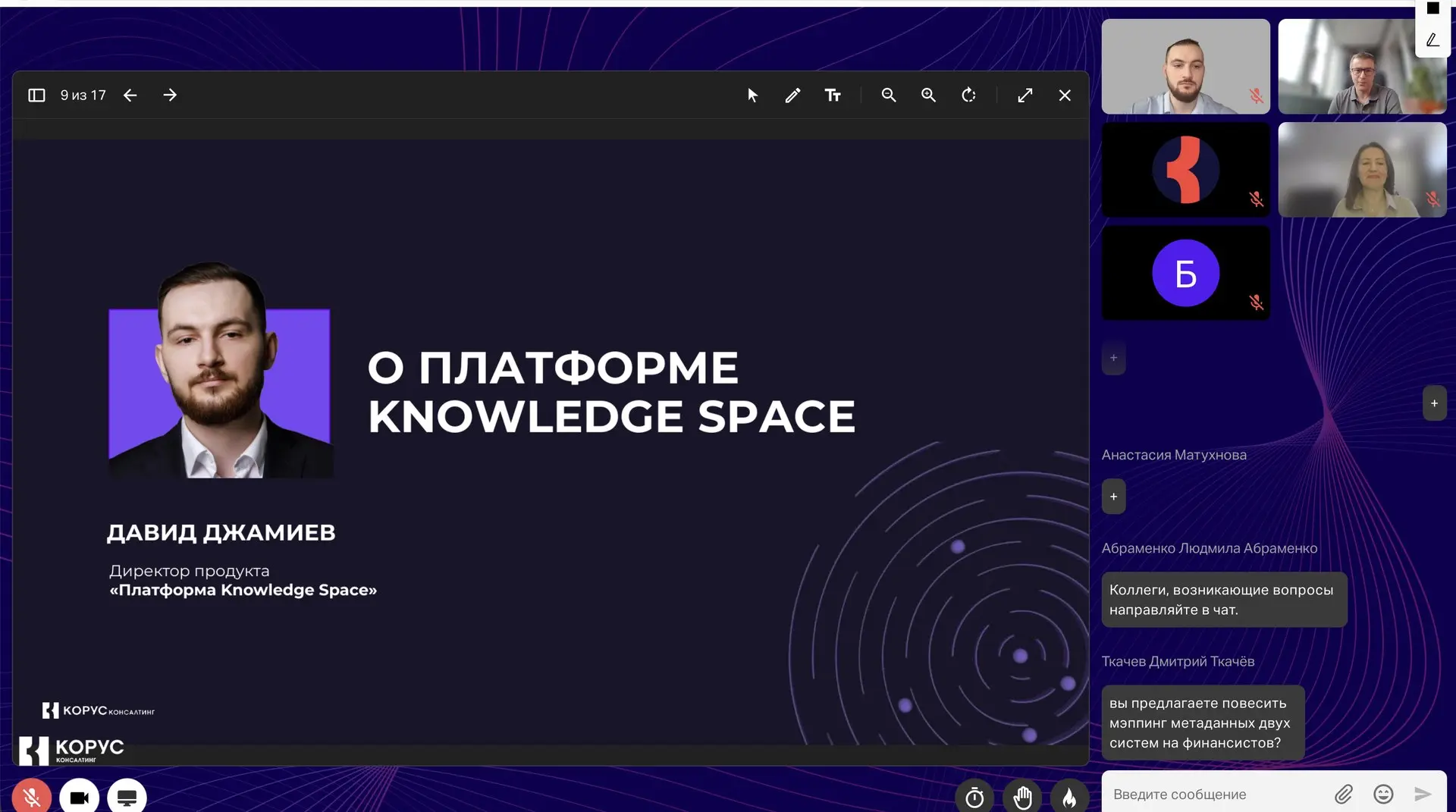Viewport: 1456px width, 812px height.
Task: Click the black square icon at top right
Action: tap(1432, 8)
